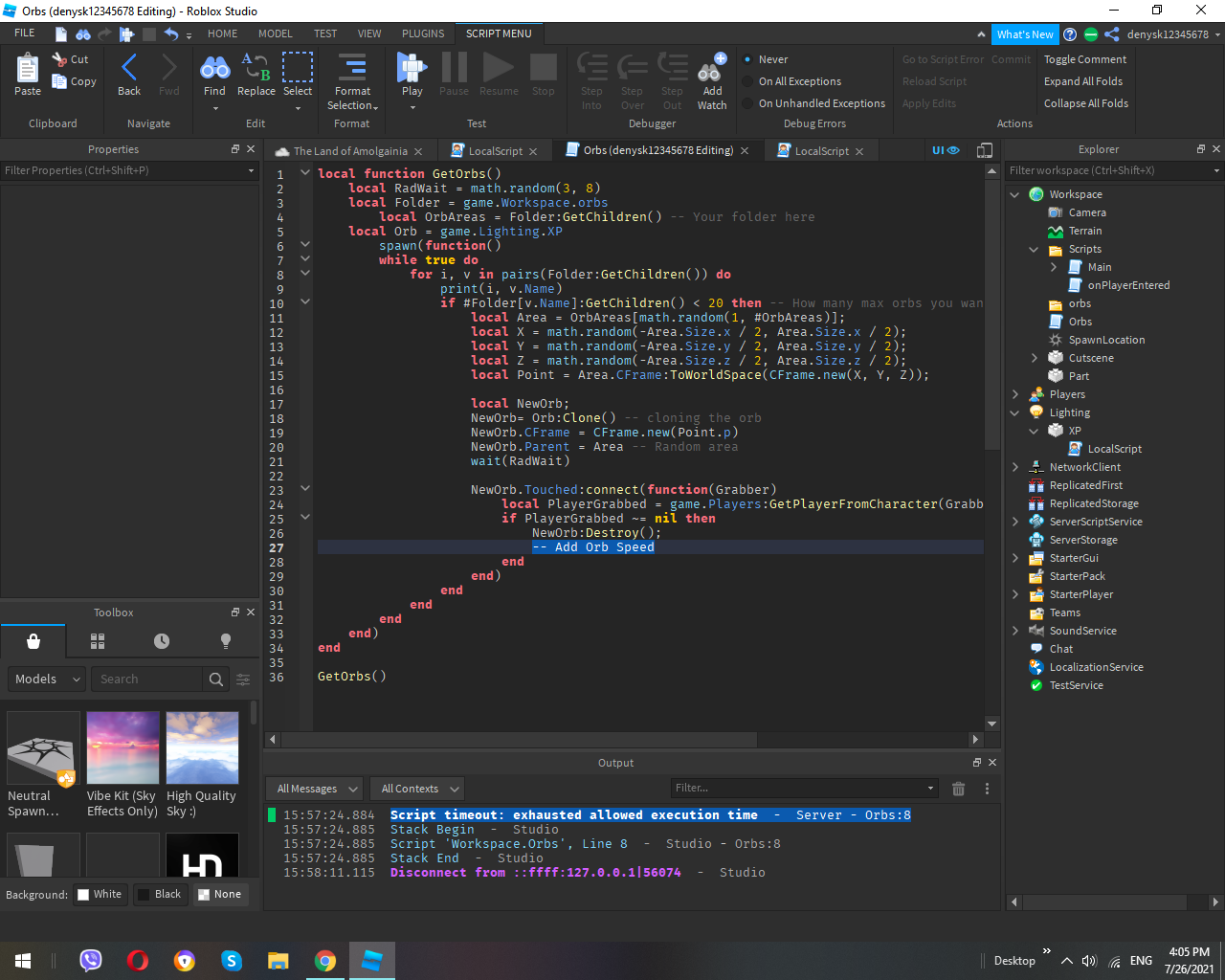
Task: Click the Paste clipboard icon
Action: tap(28, 70)
